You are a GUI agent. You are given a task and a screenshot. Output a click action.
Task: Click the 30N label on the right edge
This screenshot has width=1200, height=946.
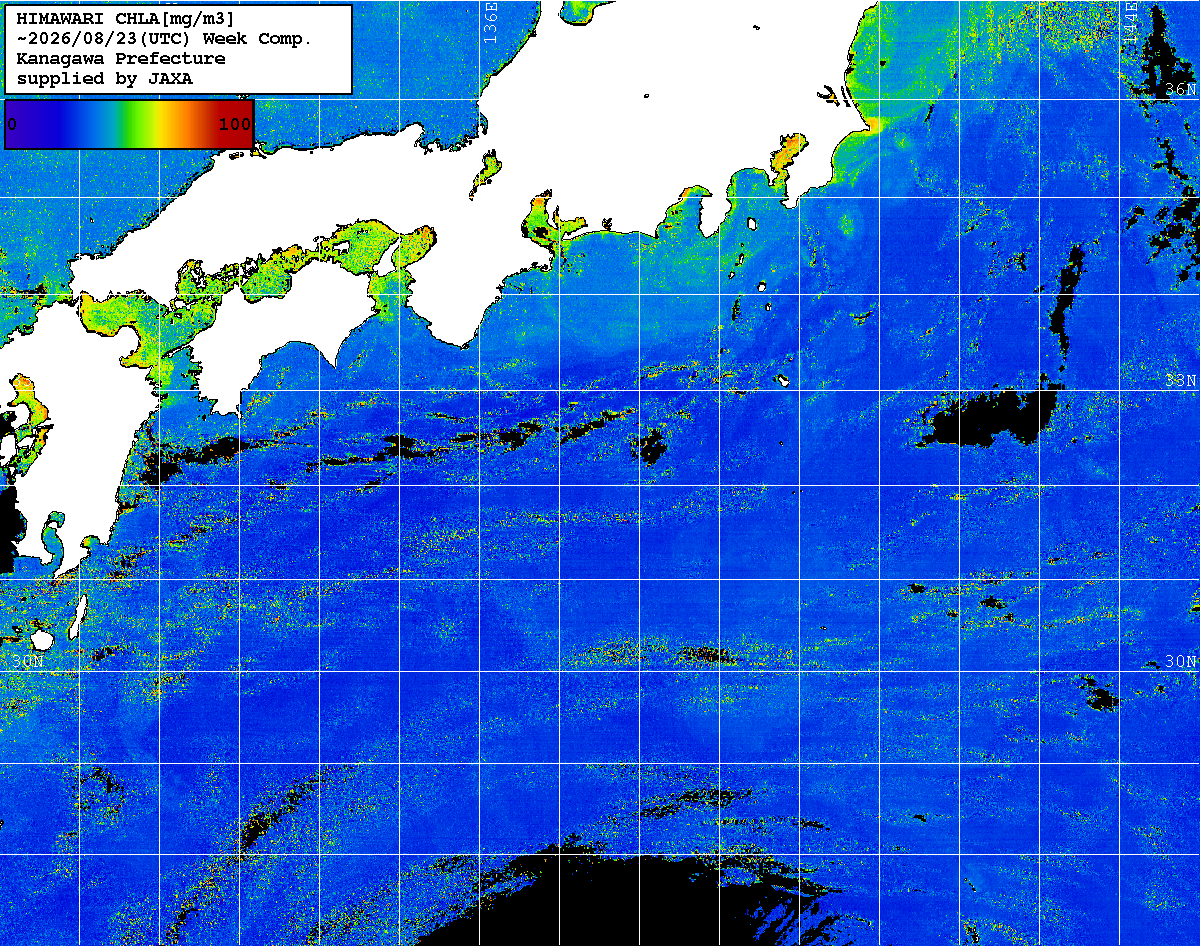[x=1180, y=661]
